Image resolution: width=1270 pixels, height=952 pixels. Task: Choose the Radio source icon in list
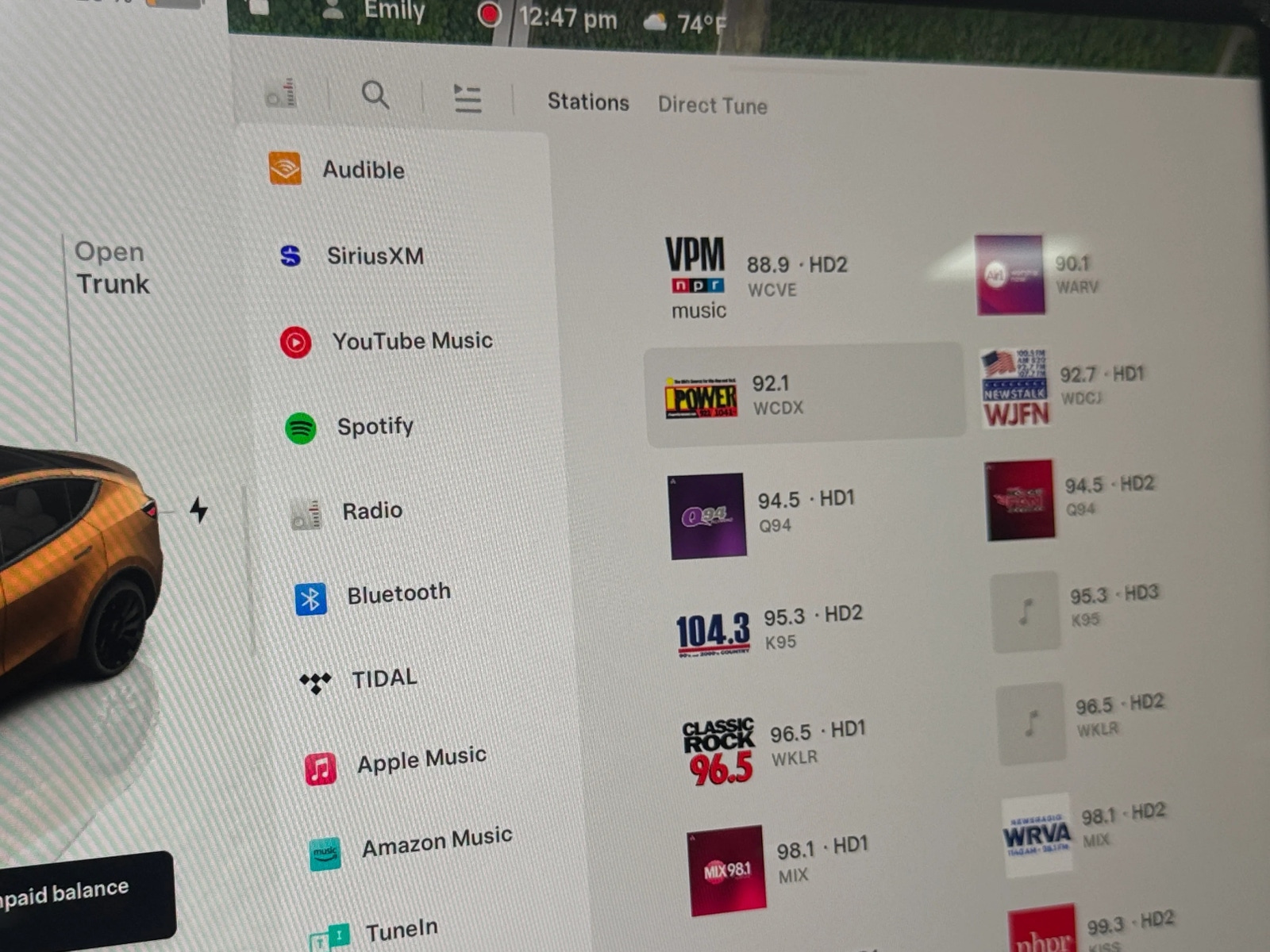click(x=306, y=514)
